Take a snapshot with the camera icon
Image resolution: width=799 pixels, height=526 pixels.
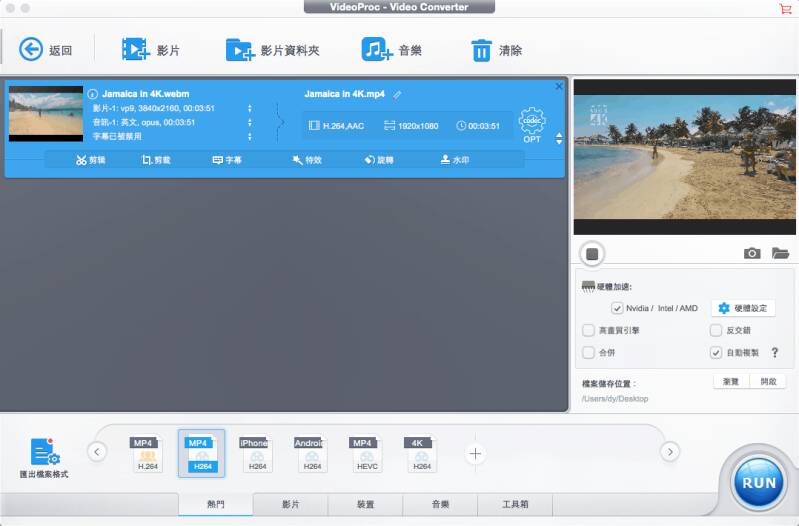pos(752,253)
